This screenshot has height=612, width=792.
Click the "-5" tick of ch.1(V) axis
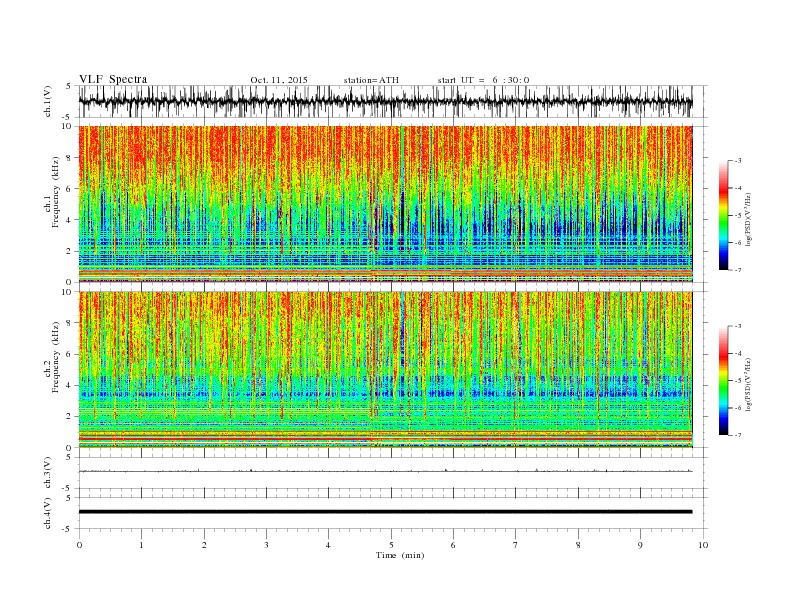[68, 118]
